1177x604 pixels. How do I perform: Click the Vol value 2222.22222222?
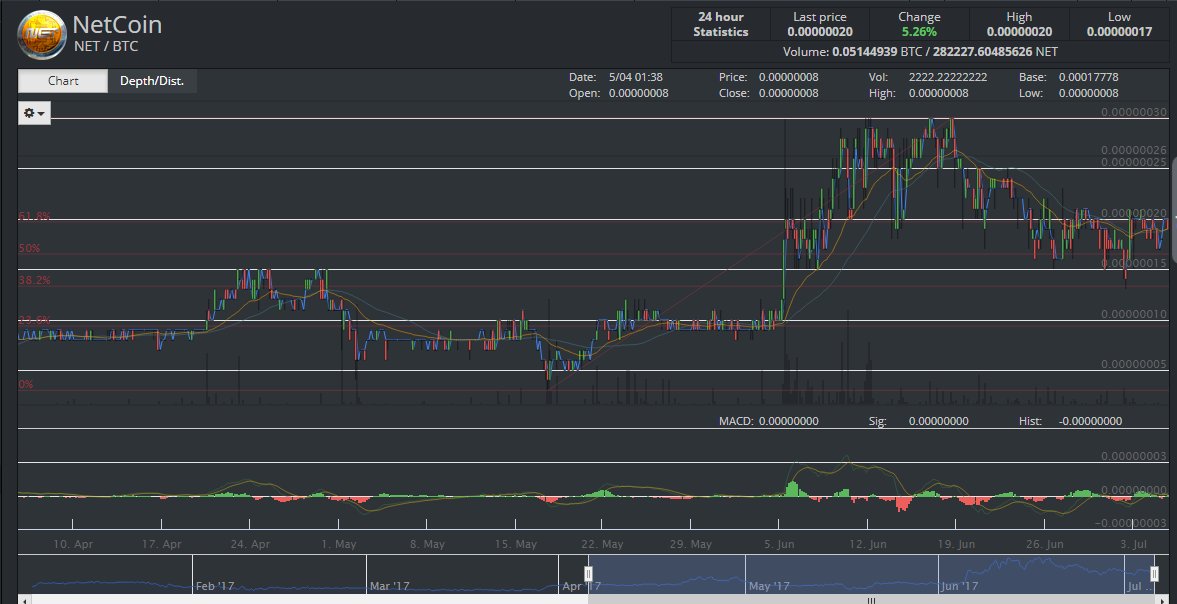click(948, 77)
